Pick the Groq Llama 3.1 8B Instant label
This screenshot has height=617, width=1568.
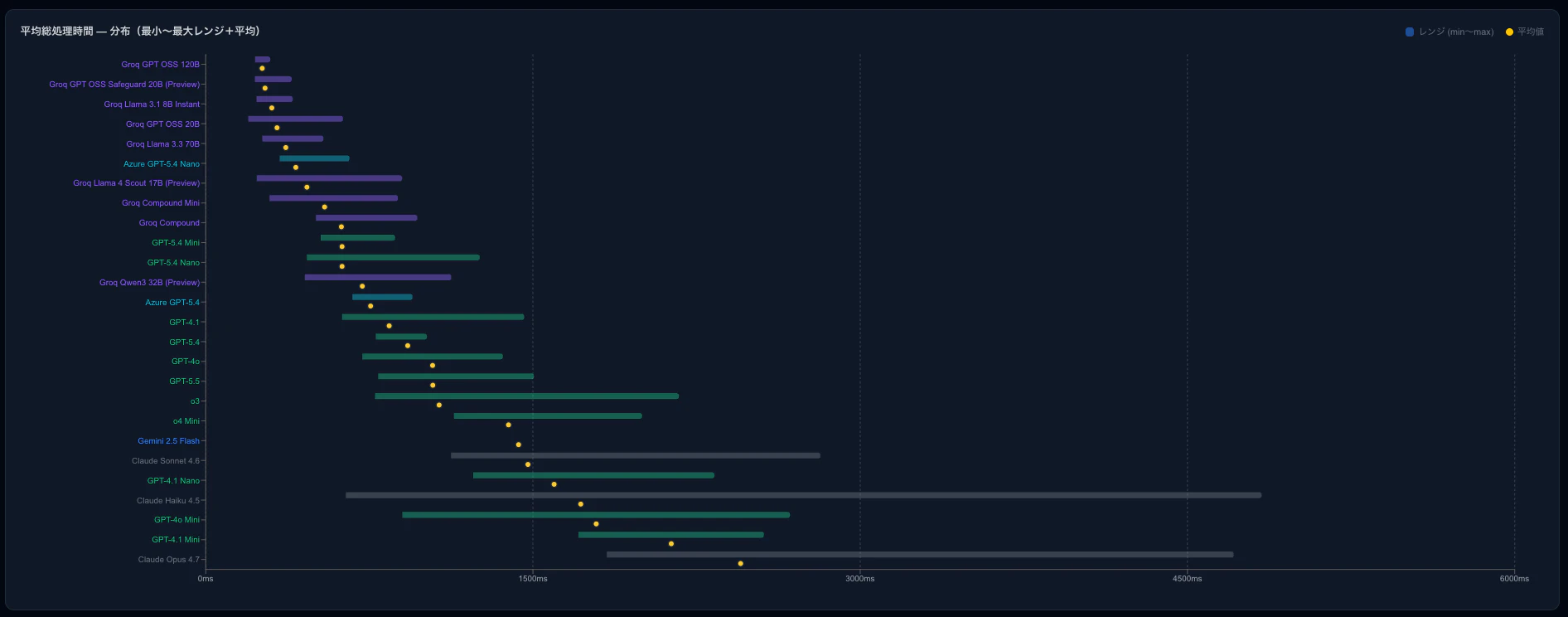[152, 104]
